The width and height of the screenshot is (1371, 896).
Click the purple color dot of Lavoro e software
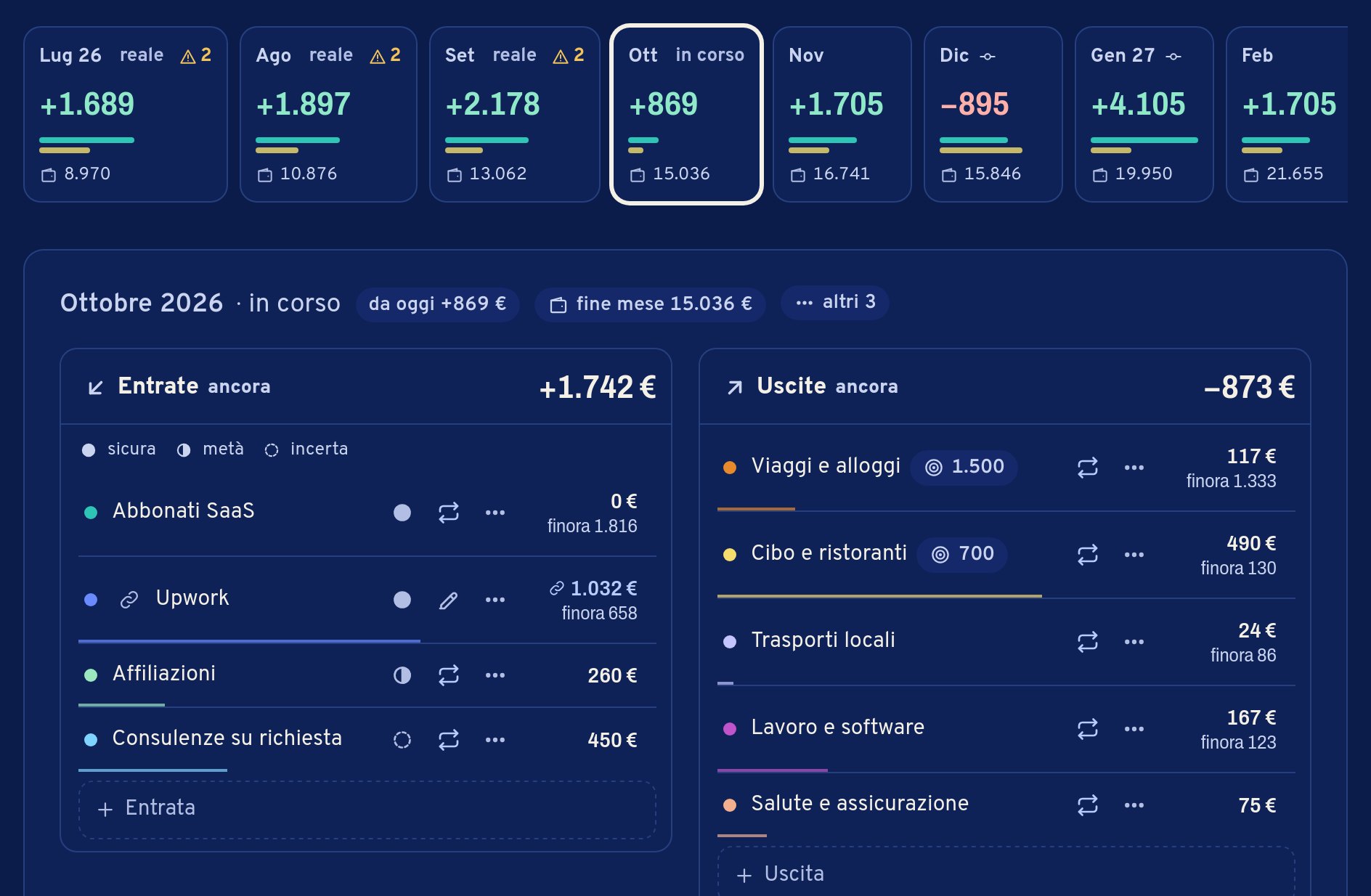[730, 729]
